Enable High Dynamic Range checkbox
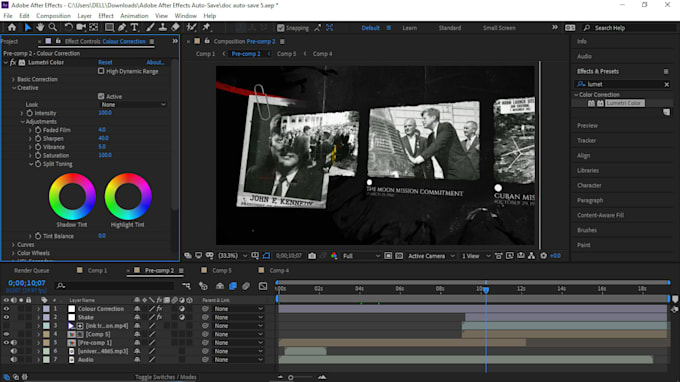Viewport: 680px width, 382px height. pos(101,71)
